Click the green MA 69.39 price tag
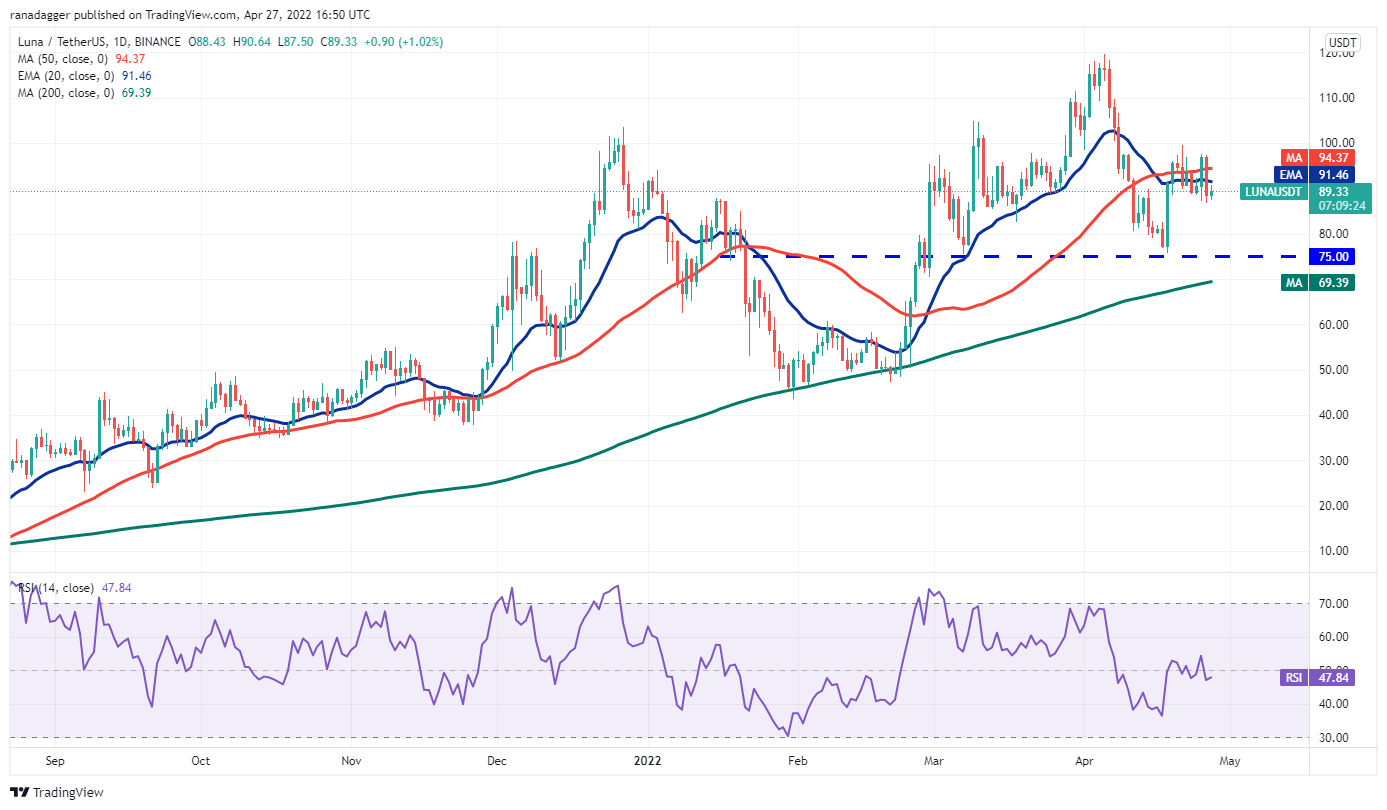Viewport: 1387px width, 810px height. coord(1317,283)
